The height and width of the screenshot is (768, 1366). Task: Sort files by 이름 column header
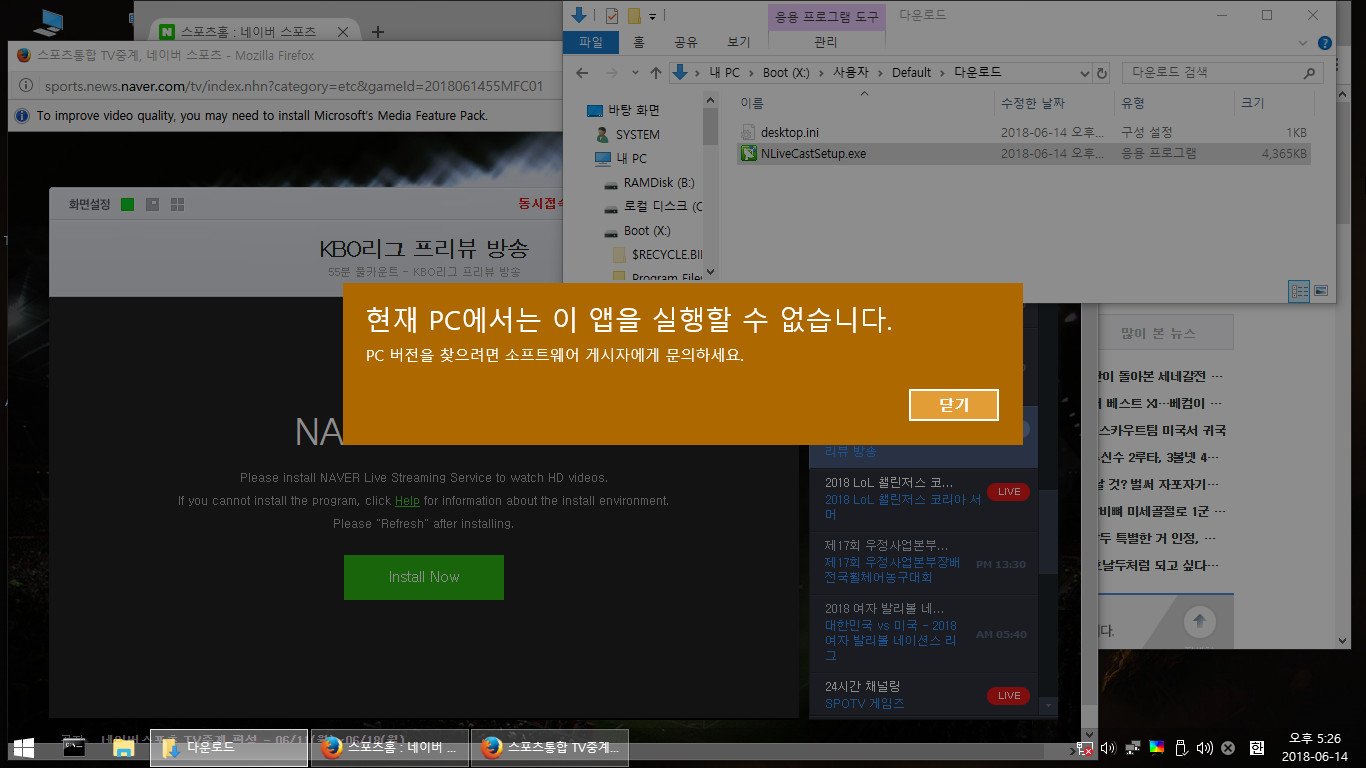tap(864, 103)
